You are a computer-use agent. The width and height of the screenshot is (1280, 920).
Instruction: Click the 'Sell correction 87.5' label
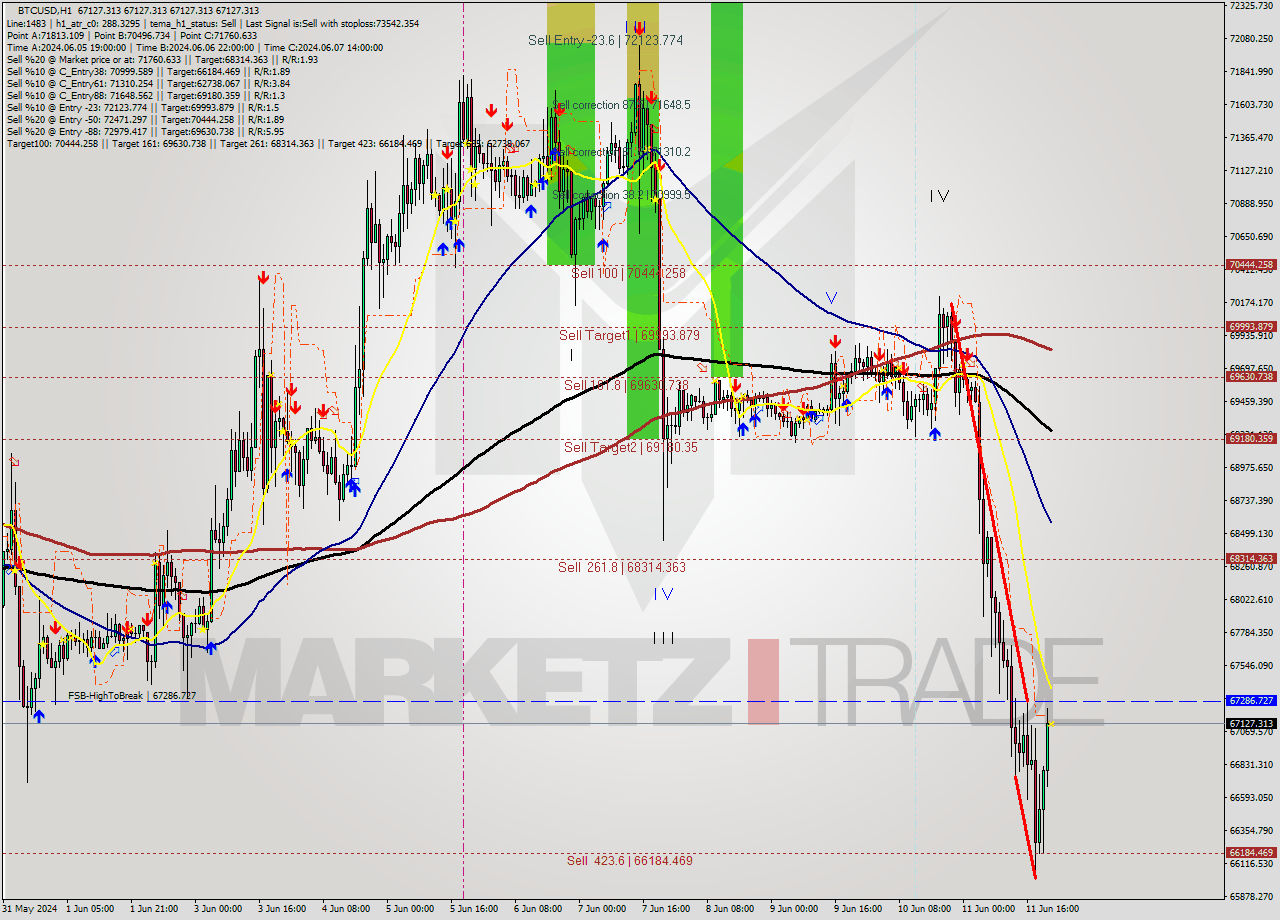tap(621, 104)
